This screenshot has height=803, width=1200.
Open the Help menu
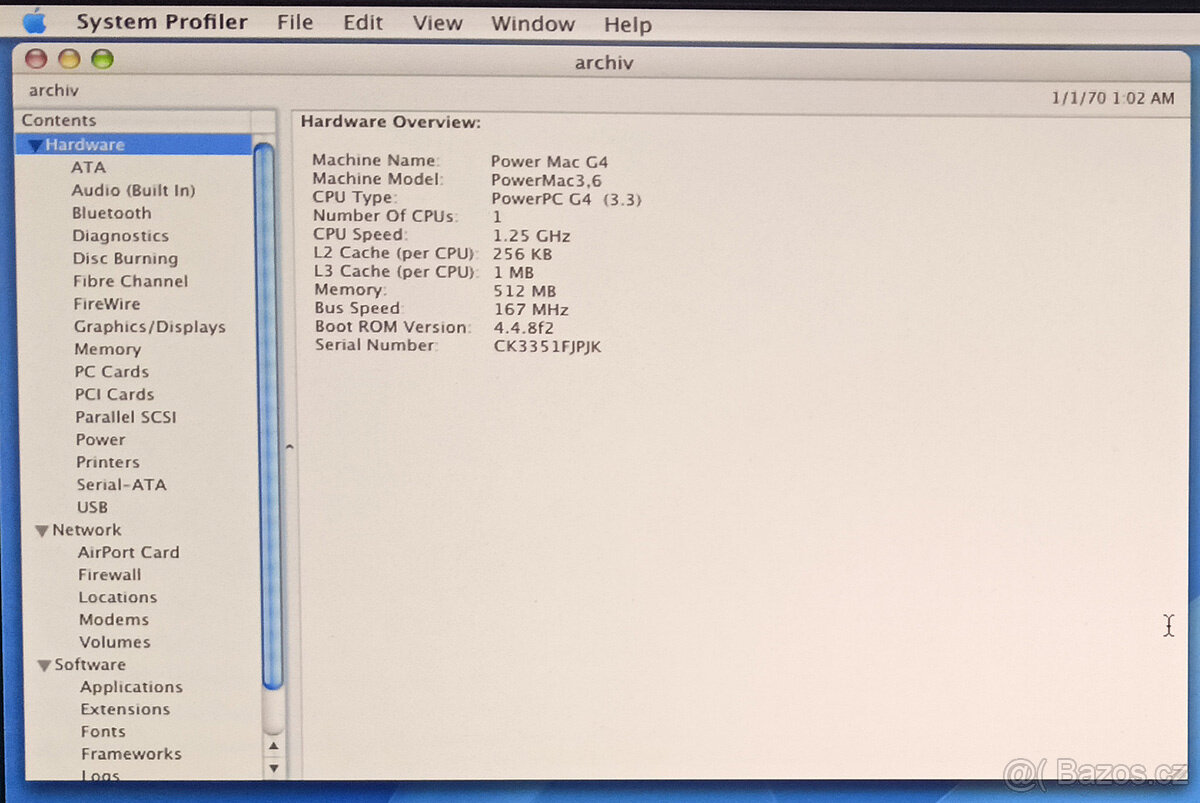pos(627,25)
